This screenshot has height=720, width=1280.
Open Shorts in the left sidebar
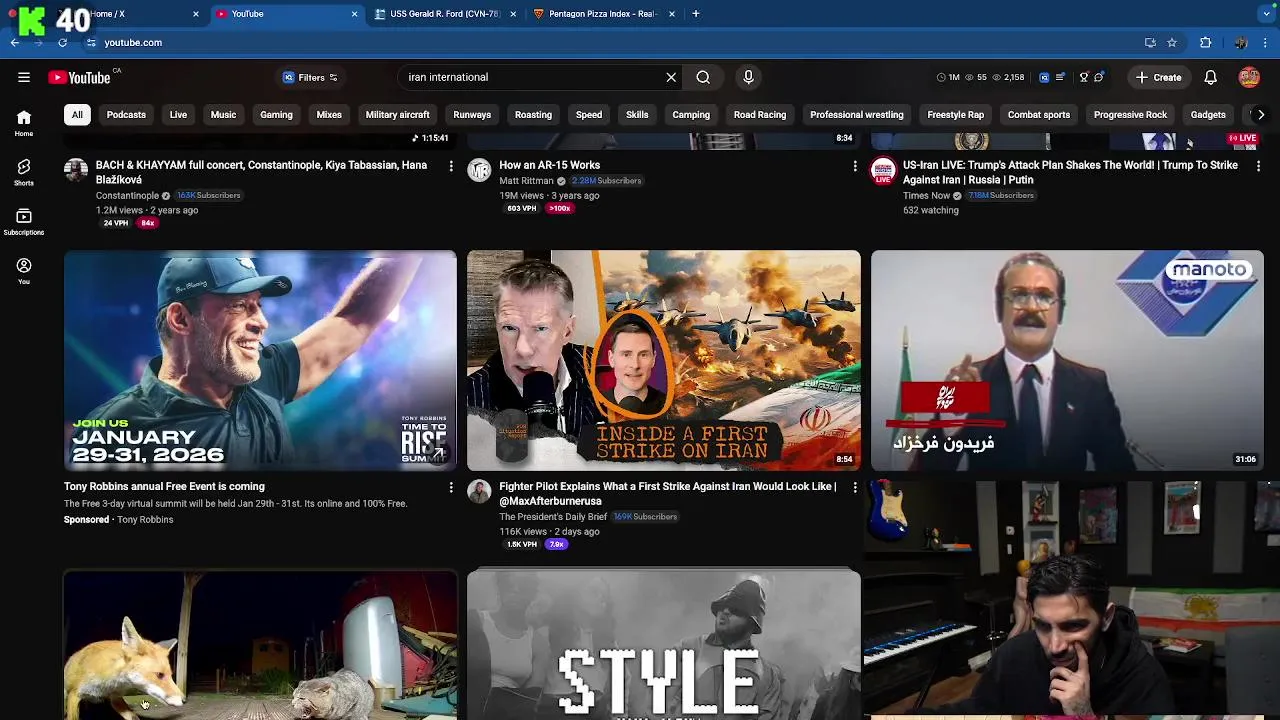point(24,172)
